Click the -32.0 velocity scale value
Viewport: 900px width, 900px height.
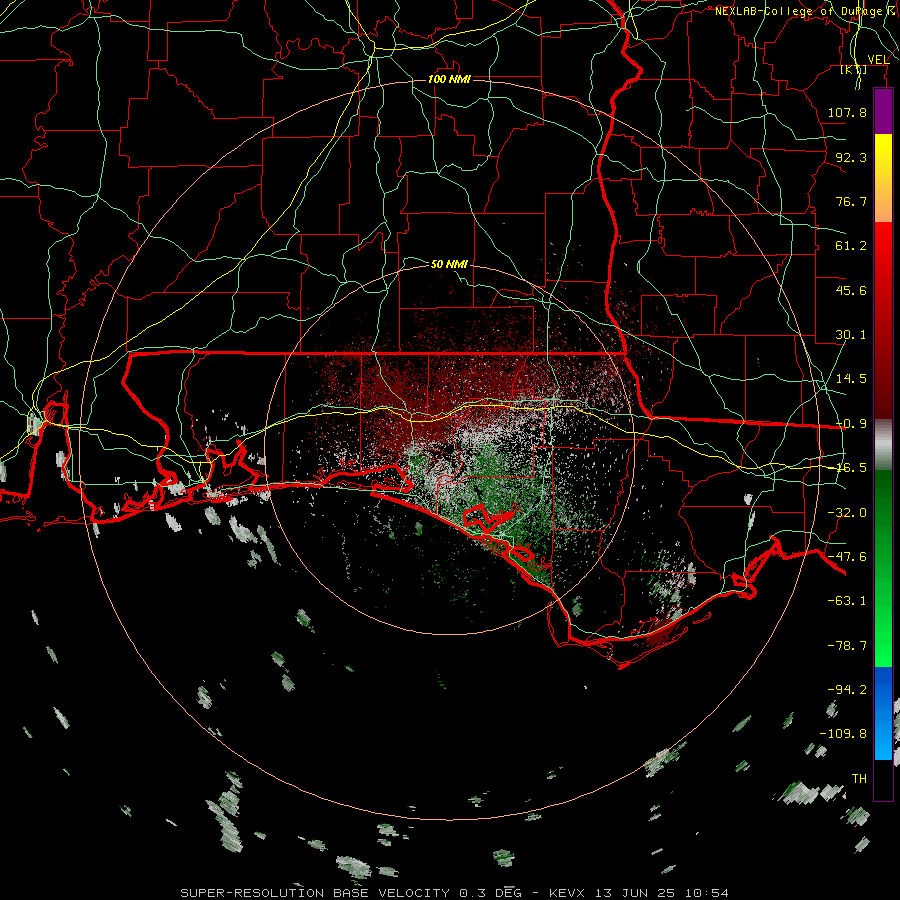tap(847, 513)
